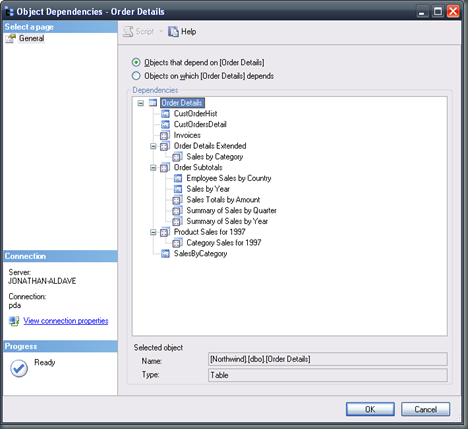The height and width of the screenshot is (429, 468).
Task: Close the Object Dependencies window
Action: click(453, 12)
